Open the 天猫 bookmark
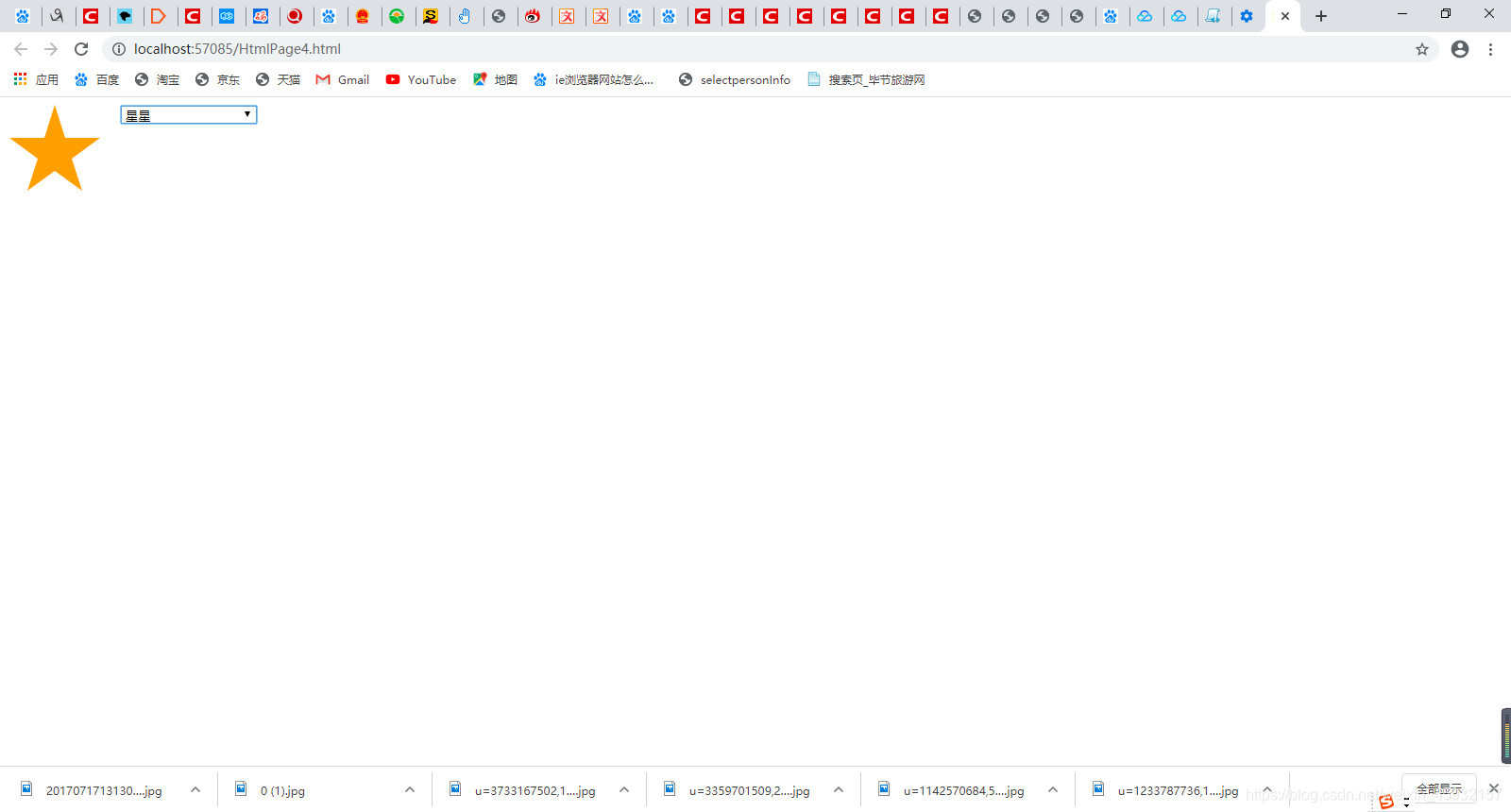The image size is (1511, 812). (278, 79)
